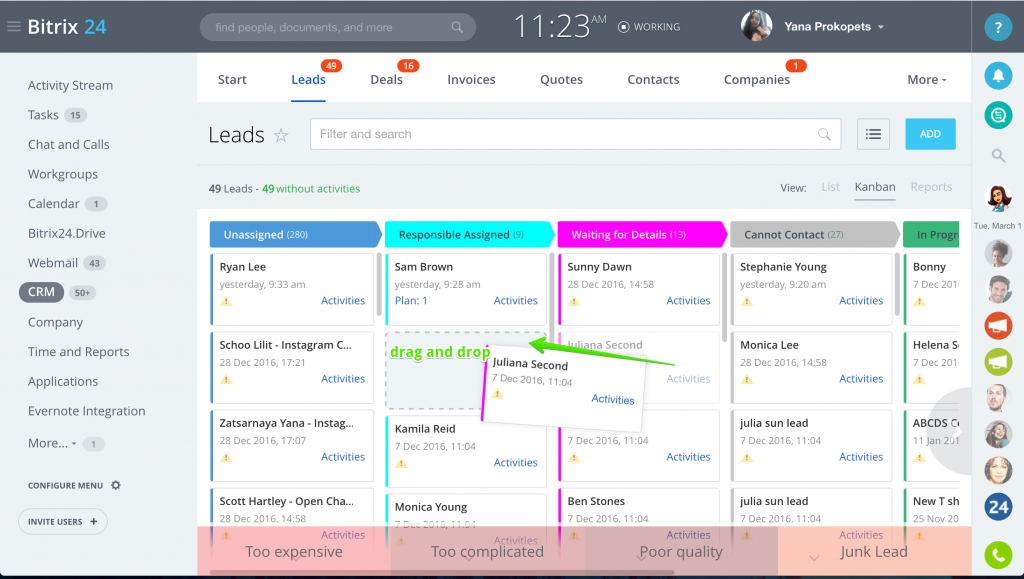Viewport: 1024px width, 579px height.
Task: Click the blue Bitrix24 '24' round icon
Action: [998, 507]
